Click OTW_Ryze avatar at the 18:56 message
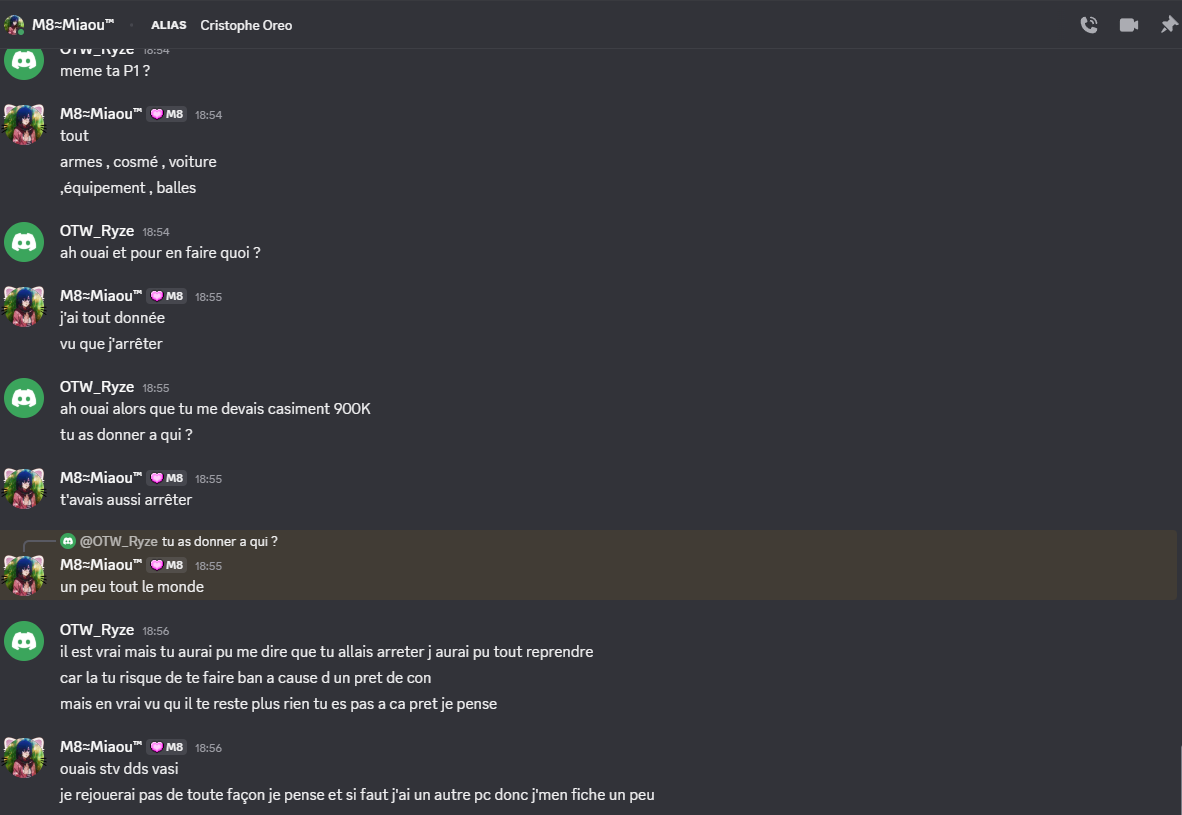The image size is (1182, 815). (24, 641)
